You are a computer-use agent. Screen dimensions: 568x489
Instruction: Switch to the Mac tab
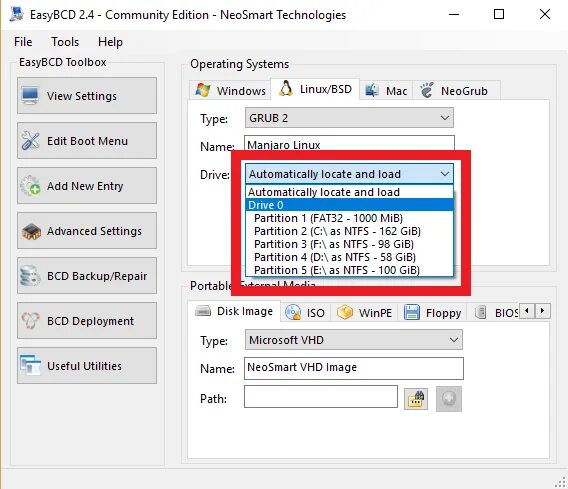point(386,91)
